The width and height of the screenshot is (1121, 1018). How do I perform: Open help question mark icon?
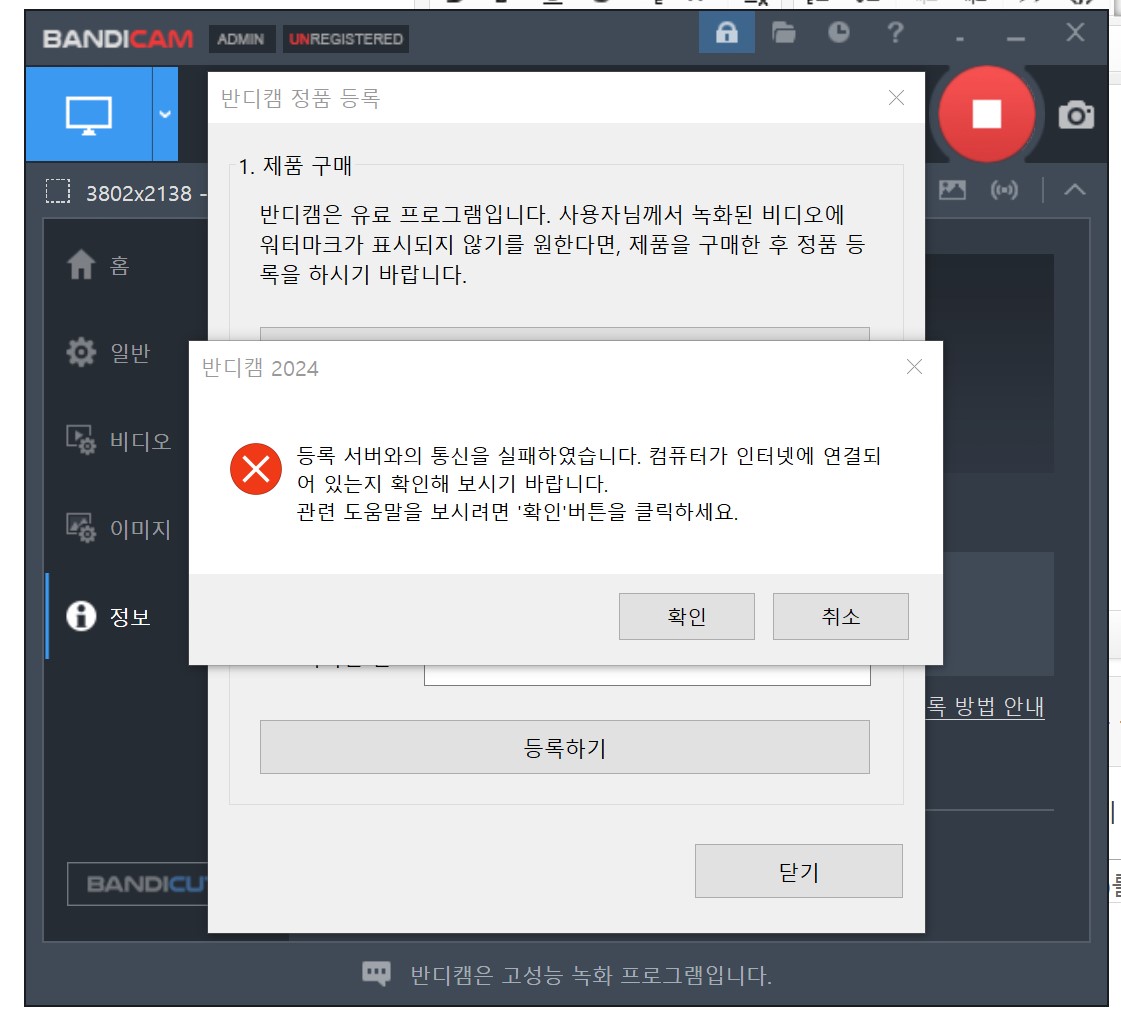tap(895, 32)
